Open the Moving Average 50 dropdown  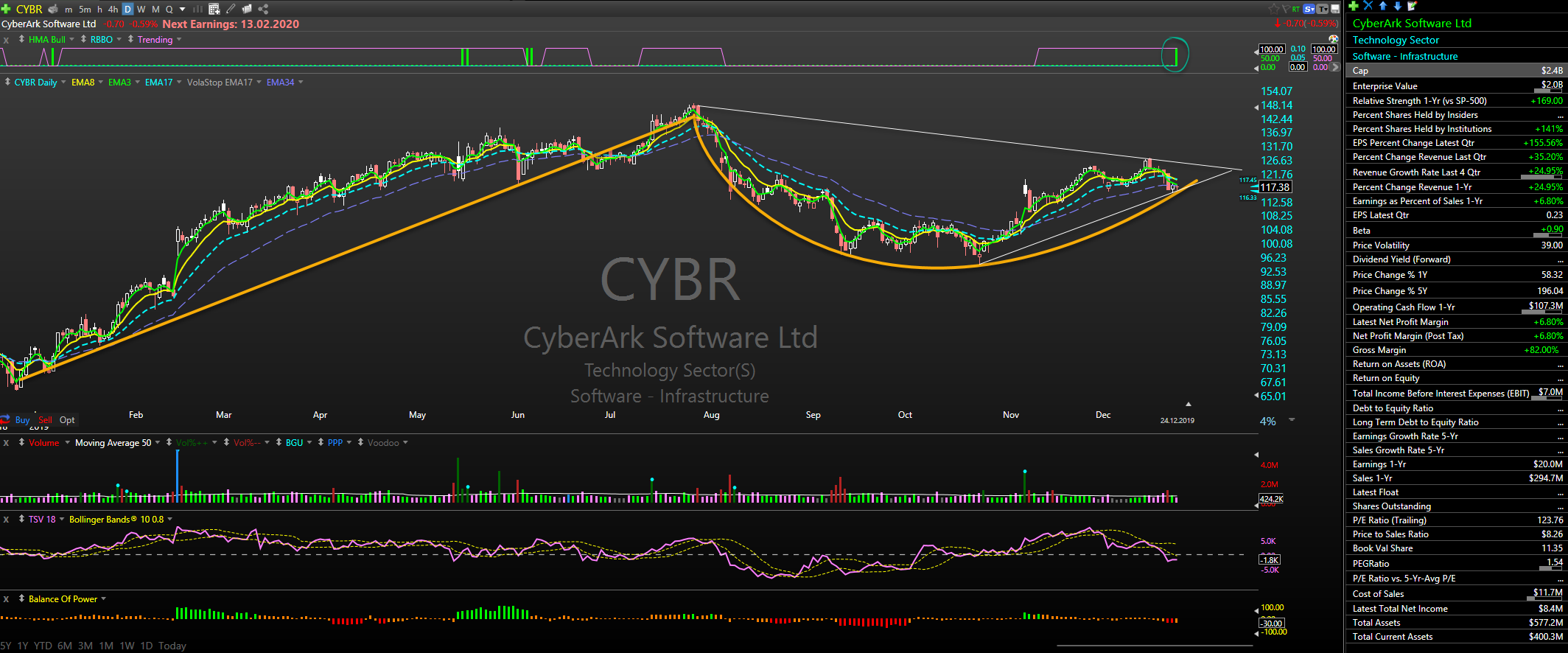click(x=158, y=443)
